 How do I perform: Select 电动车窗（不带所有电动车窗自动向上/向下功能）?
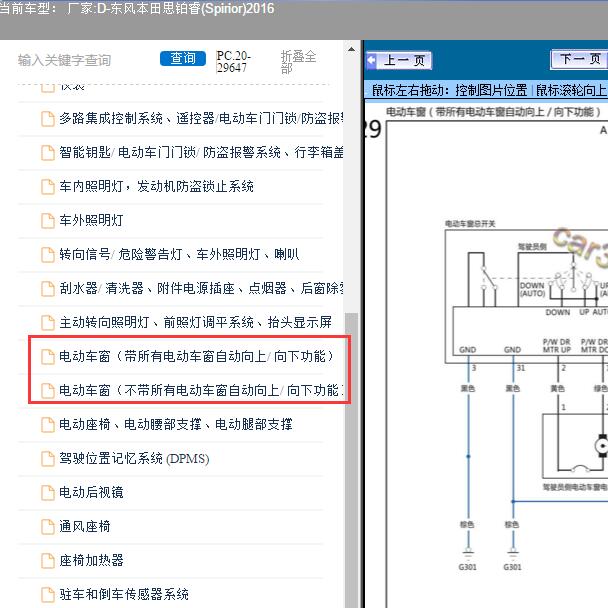[201, 390]
